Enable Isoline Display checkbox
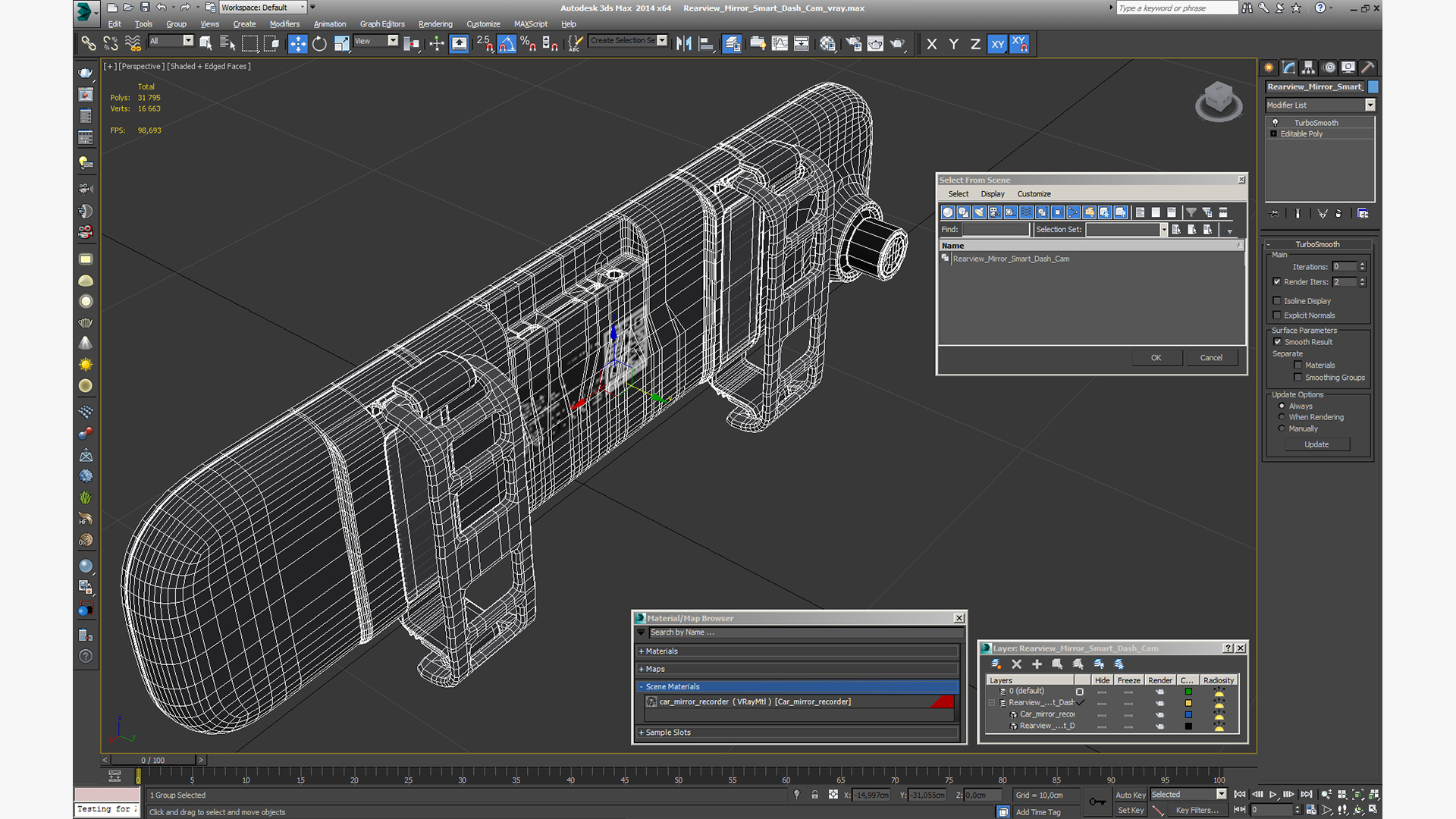Image resolution: width=1456 pixels, height=819 pixels. 1277,301
